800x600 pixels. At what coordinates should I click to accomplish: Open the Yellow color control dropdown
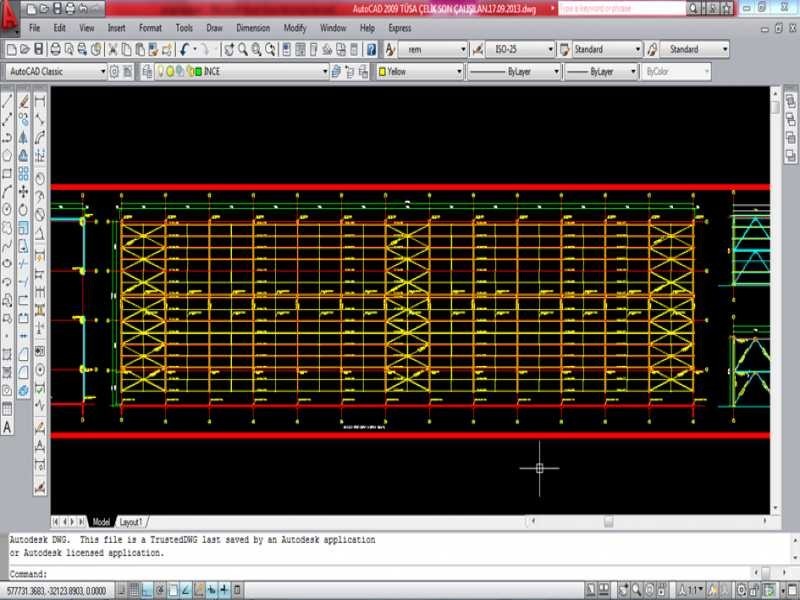point(459,72)
